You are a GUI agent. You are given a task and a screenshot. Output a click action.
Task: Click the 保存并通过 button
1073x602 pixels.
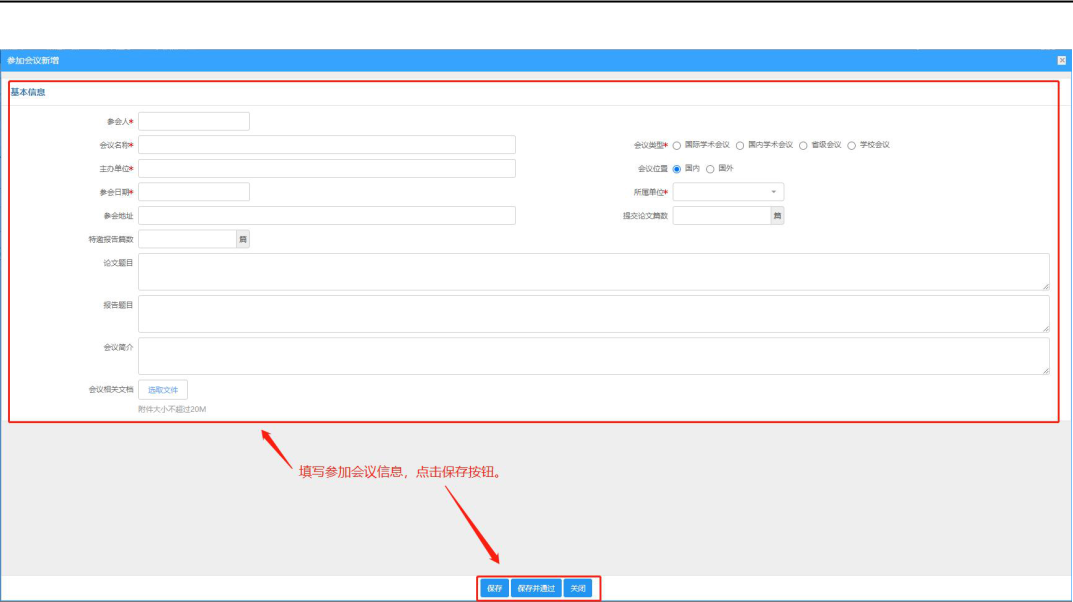coord(536,588)
